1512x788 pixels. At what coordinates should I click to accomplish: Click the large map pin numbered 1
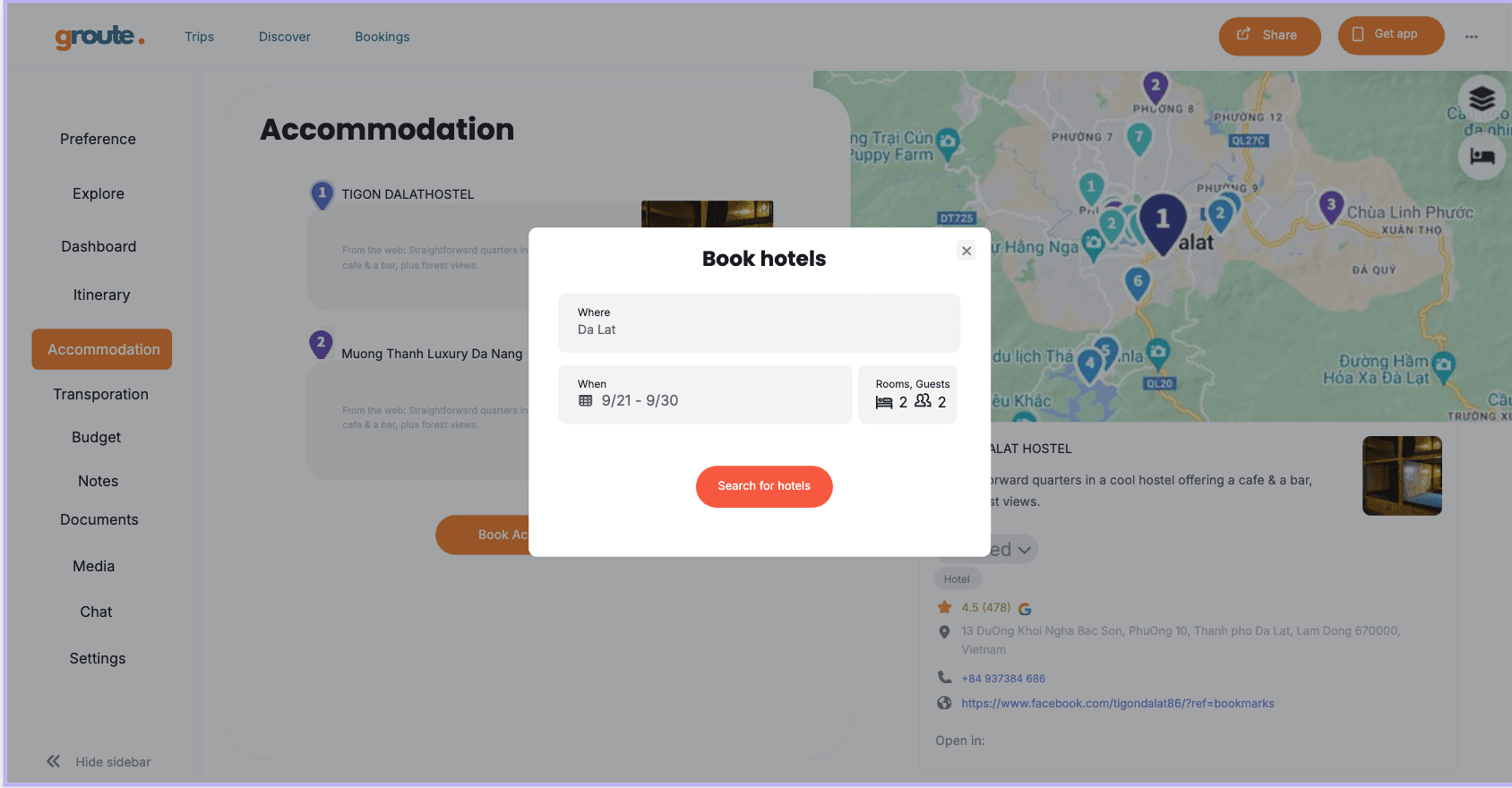tap(1162, 220)
